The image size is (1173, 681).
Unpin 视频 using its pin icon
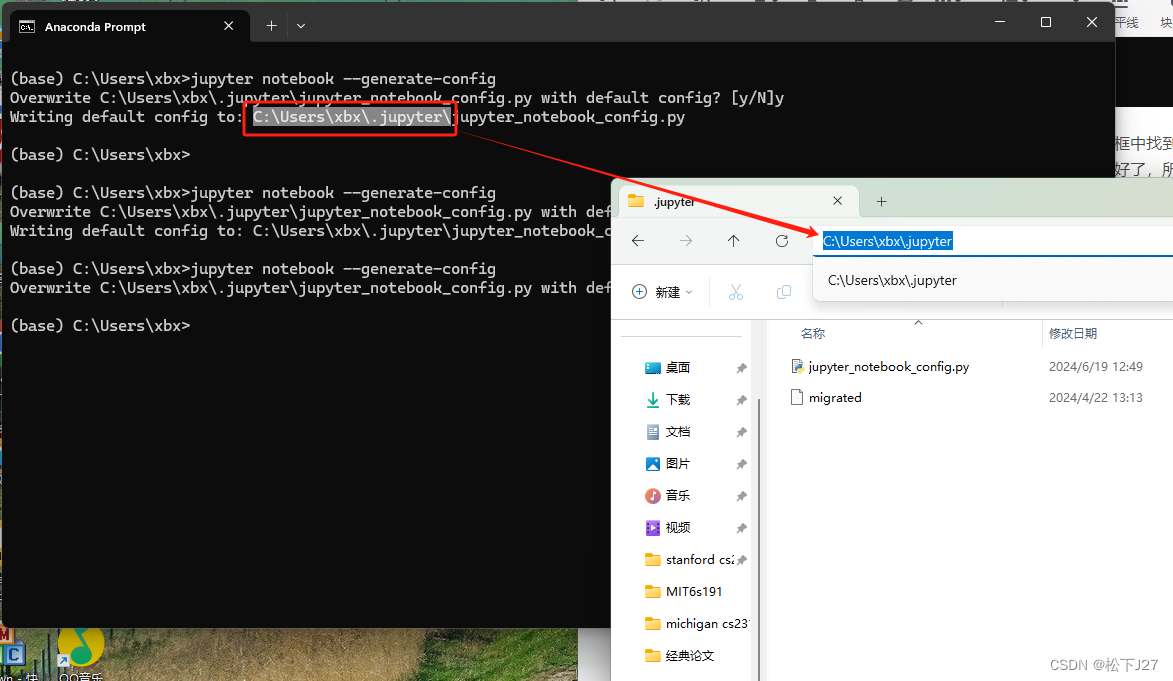tap(741, 528)
